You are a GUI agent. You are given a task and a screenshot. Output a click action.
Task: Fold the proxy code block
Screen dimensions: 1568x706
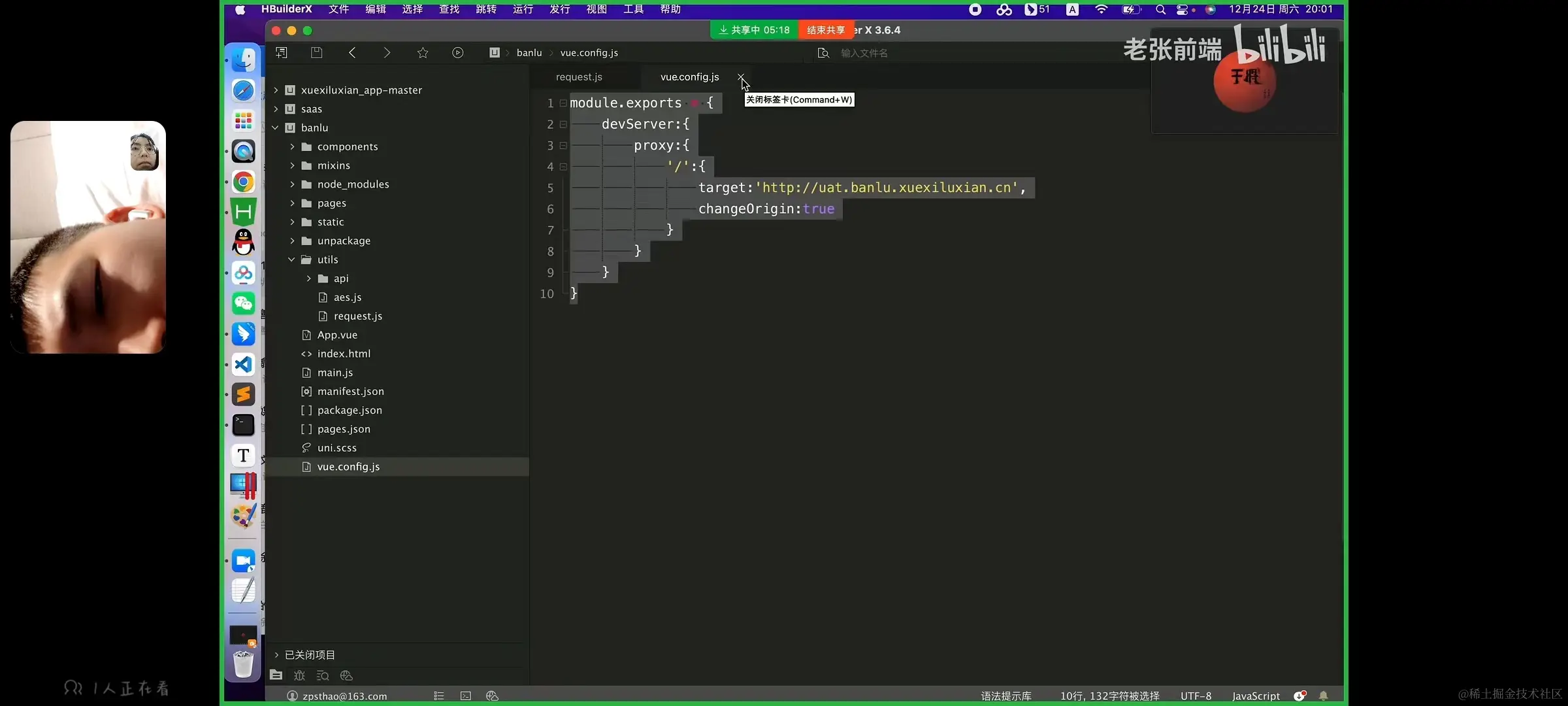click(563, 145)
